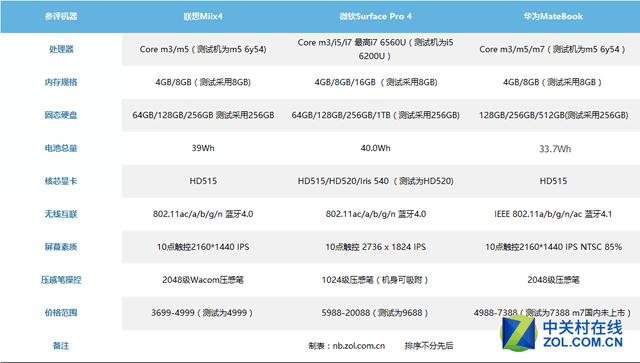This screenshot has height=363, width=640.
Task: Click the 备注 row label
Action: 61,345
